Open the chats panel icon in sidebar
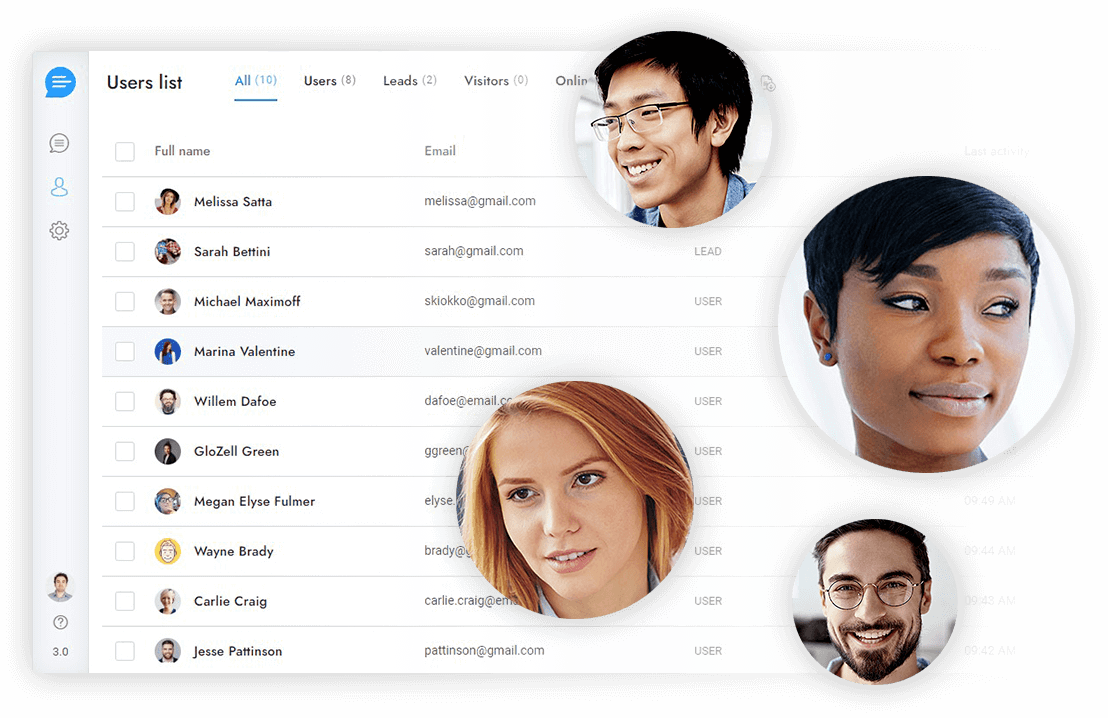The width and height of the screenshot is (1108, 718). [x=59, y=143]
